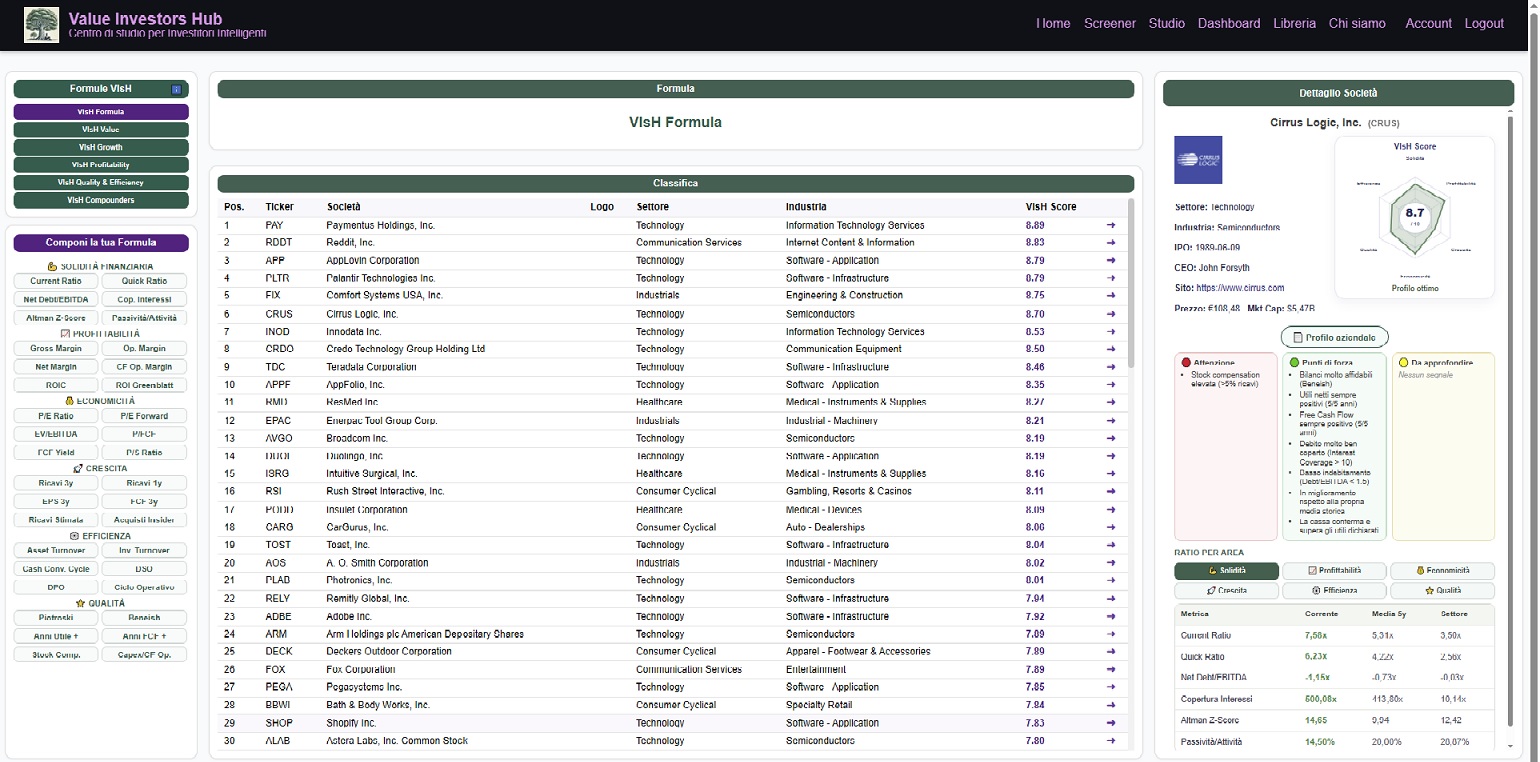Screen dimensions: 1540x762
Task: Enable the Beneish quality component
Action: click(144, 618)
